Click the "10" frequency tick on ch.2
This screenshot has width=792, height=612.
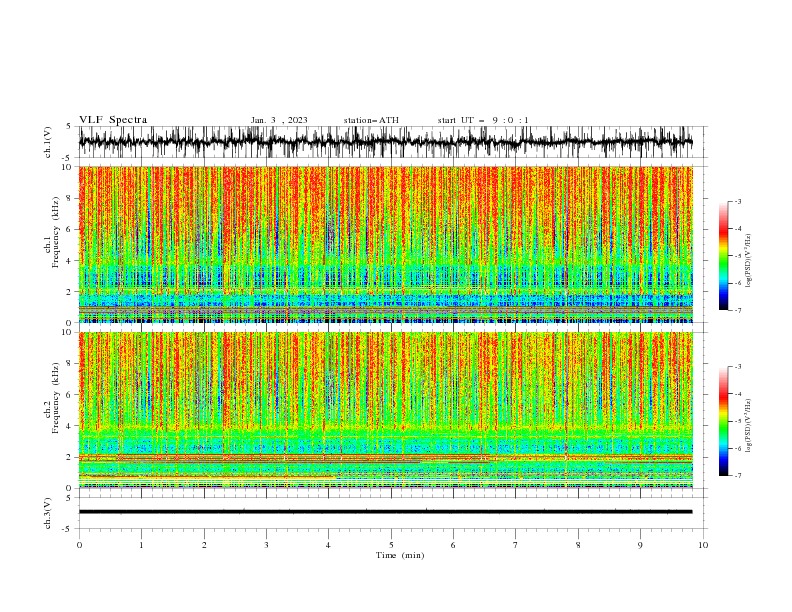[x=69, y=332]
